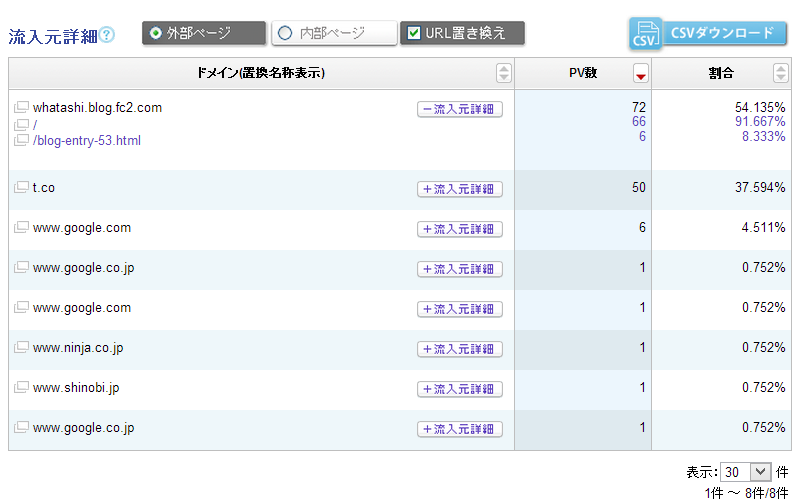Open the external link icon beside whatashi.blog.fc2.com
The height and width of the screenshot is (504, 797).
pyautogui.click(x=20, y=108)
